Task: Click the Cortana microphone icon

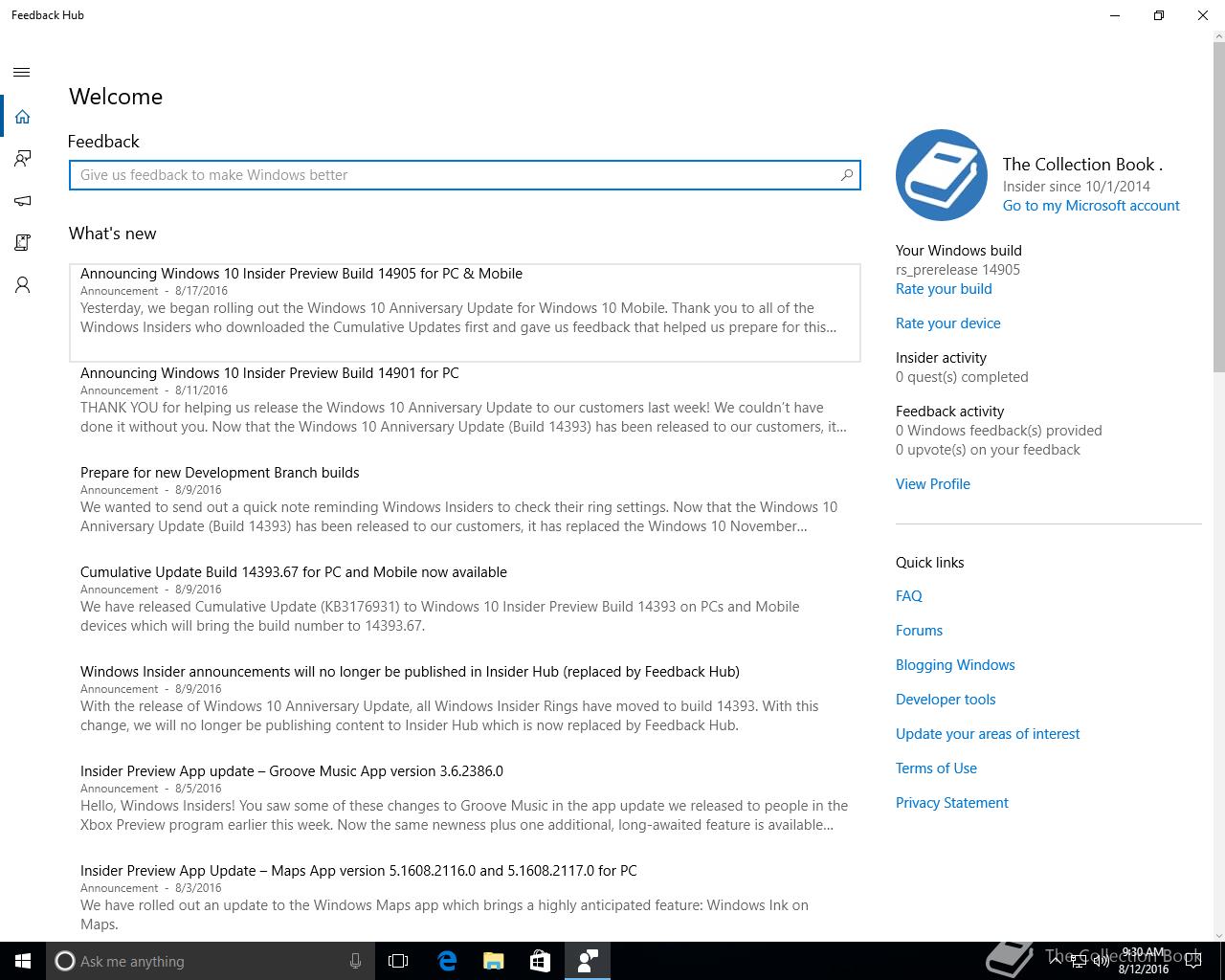Action: tap(355, 961)
